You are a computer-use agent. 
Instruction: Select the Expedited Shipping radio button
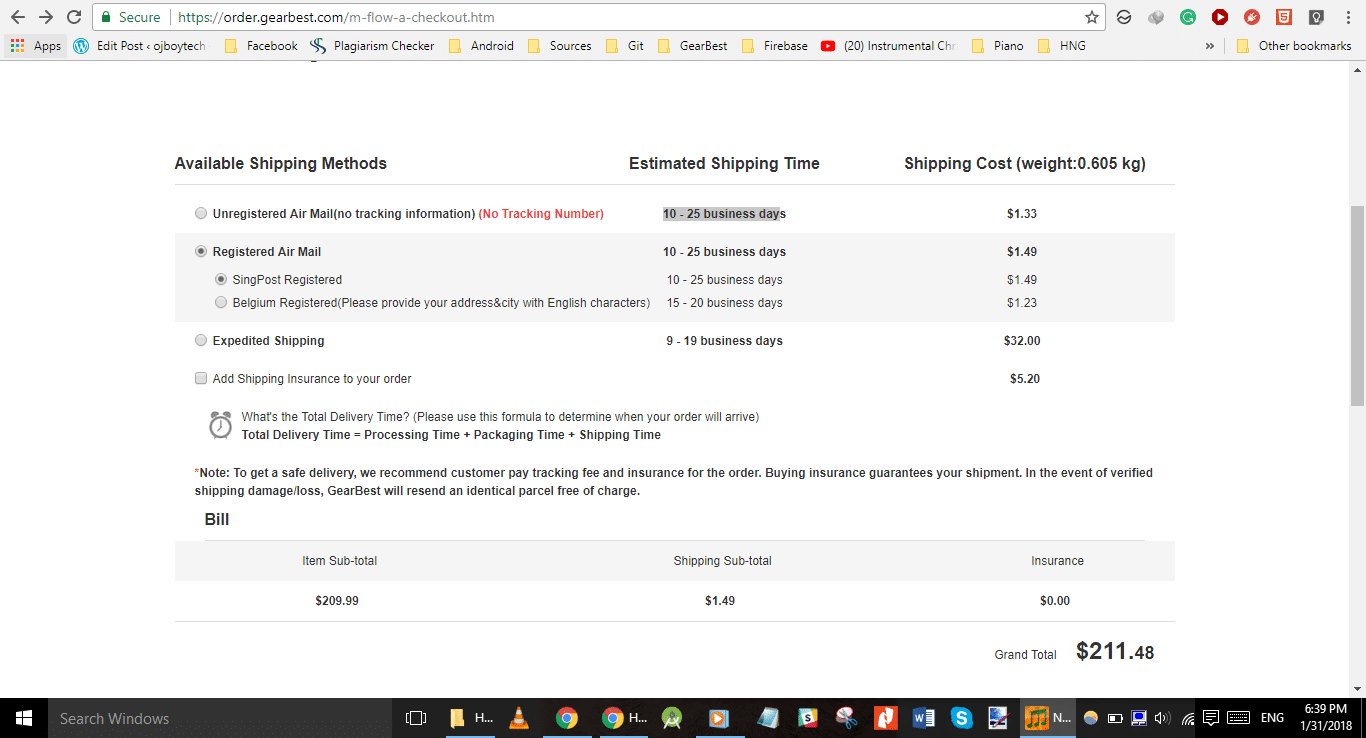click(x=202, y=341)
